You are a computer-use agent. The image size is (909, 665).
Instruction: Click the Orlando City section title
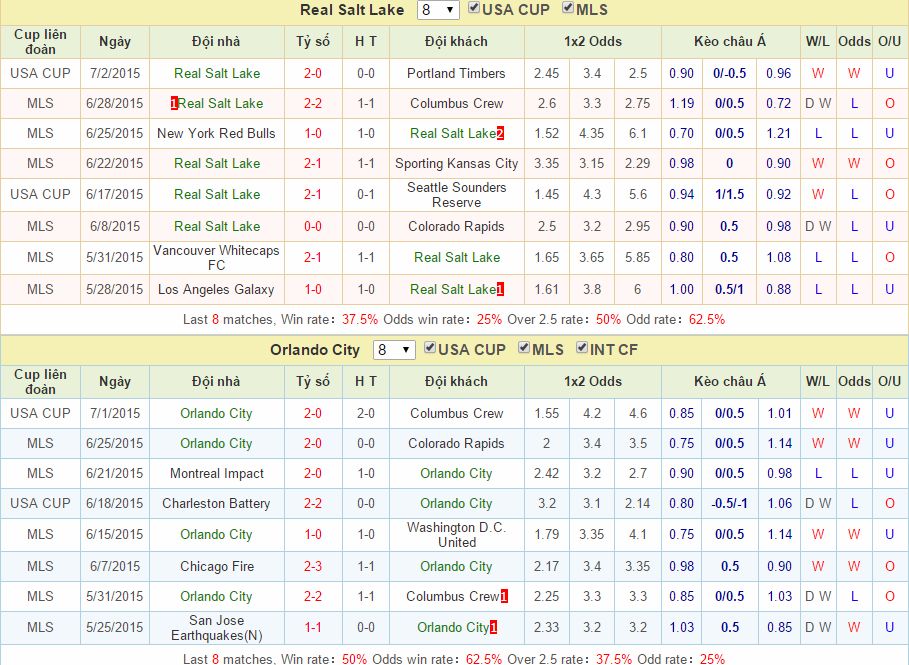315,350
